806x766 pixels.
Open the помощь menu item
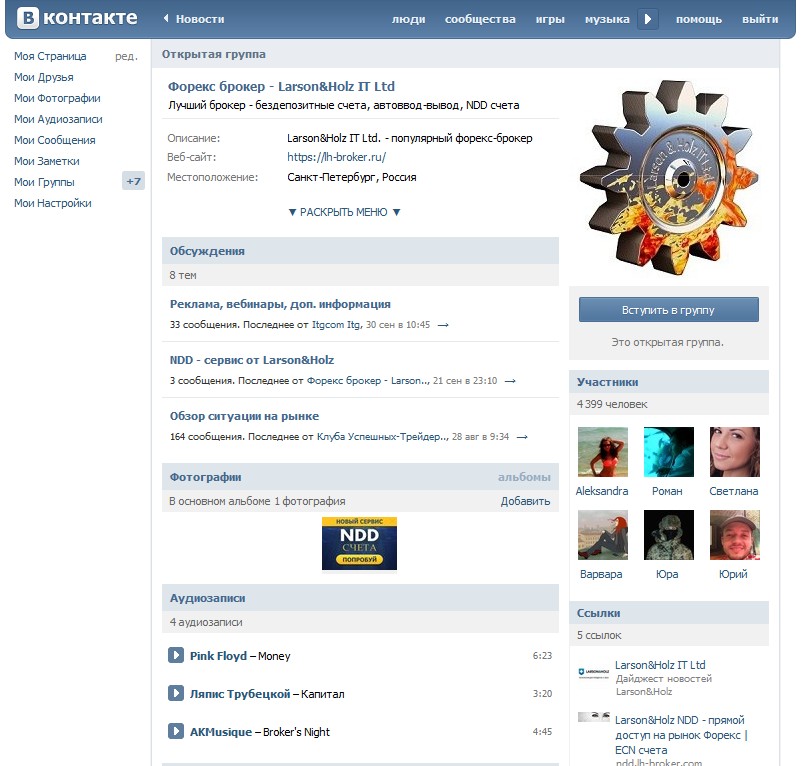[699, 20]
